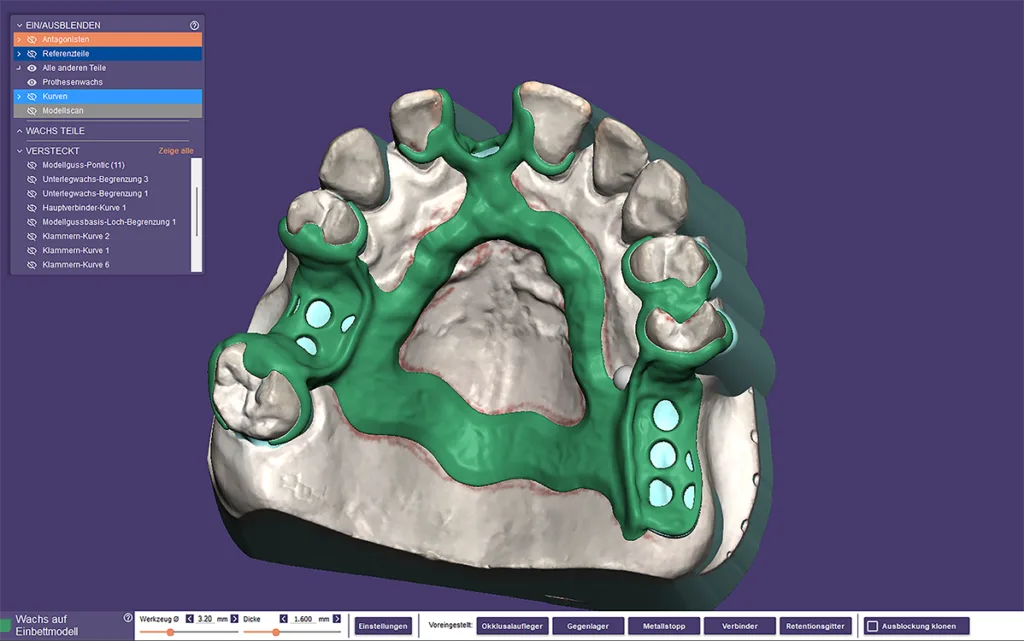Choose the Verbinder preset
The width and height of the screenshot is (1024, 641).
[739, 626]
